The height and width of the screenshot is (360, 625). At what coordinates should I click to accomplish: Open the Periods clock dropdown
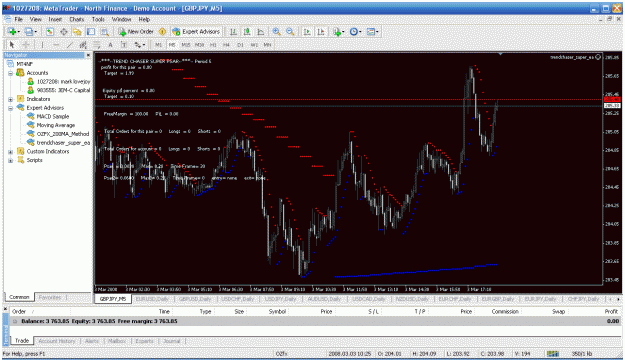[x=355, y=31]
